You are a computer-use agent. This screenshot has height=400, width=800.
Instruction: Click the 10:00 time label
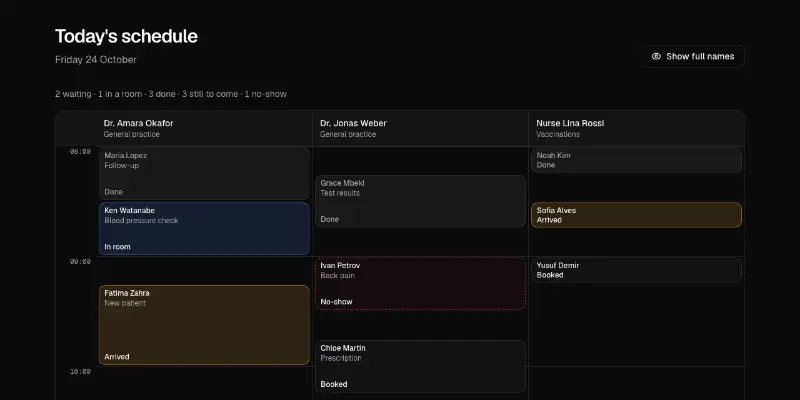coord(81,372)
